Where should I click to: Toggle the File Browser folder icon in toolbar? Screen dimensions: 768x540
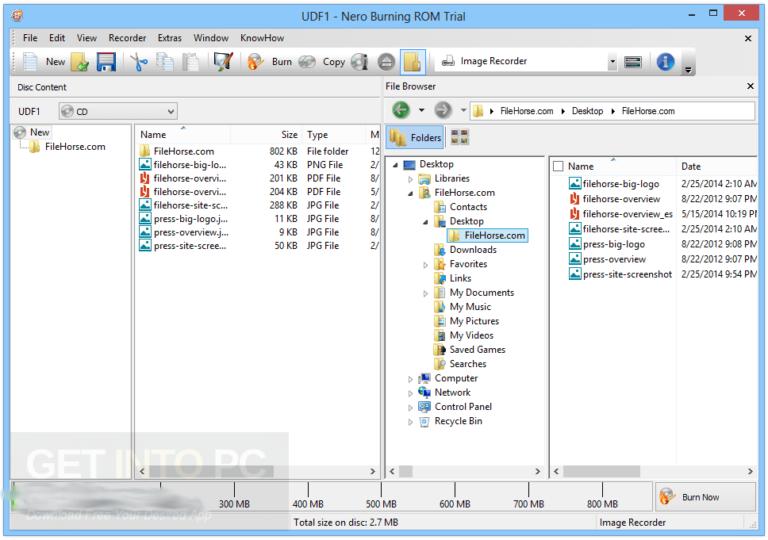pyautogui.click(x=412, y=62)
